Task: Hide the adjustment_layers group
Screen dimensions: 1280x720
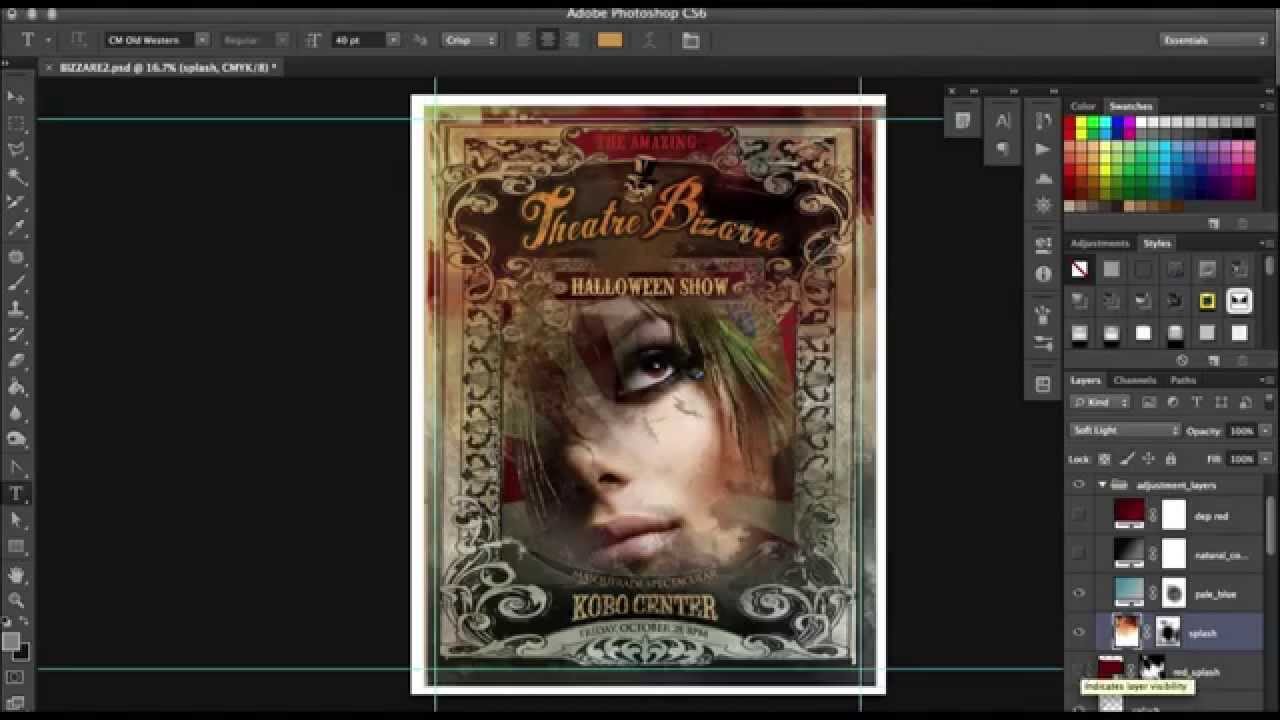Action: [x=1078, y=485]
